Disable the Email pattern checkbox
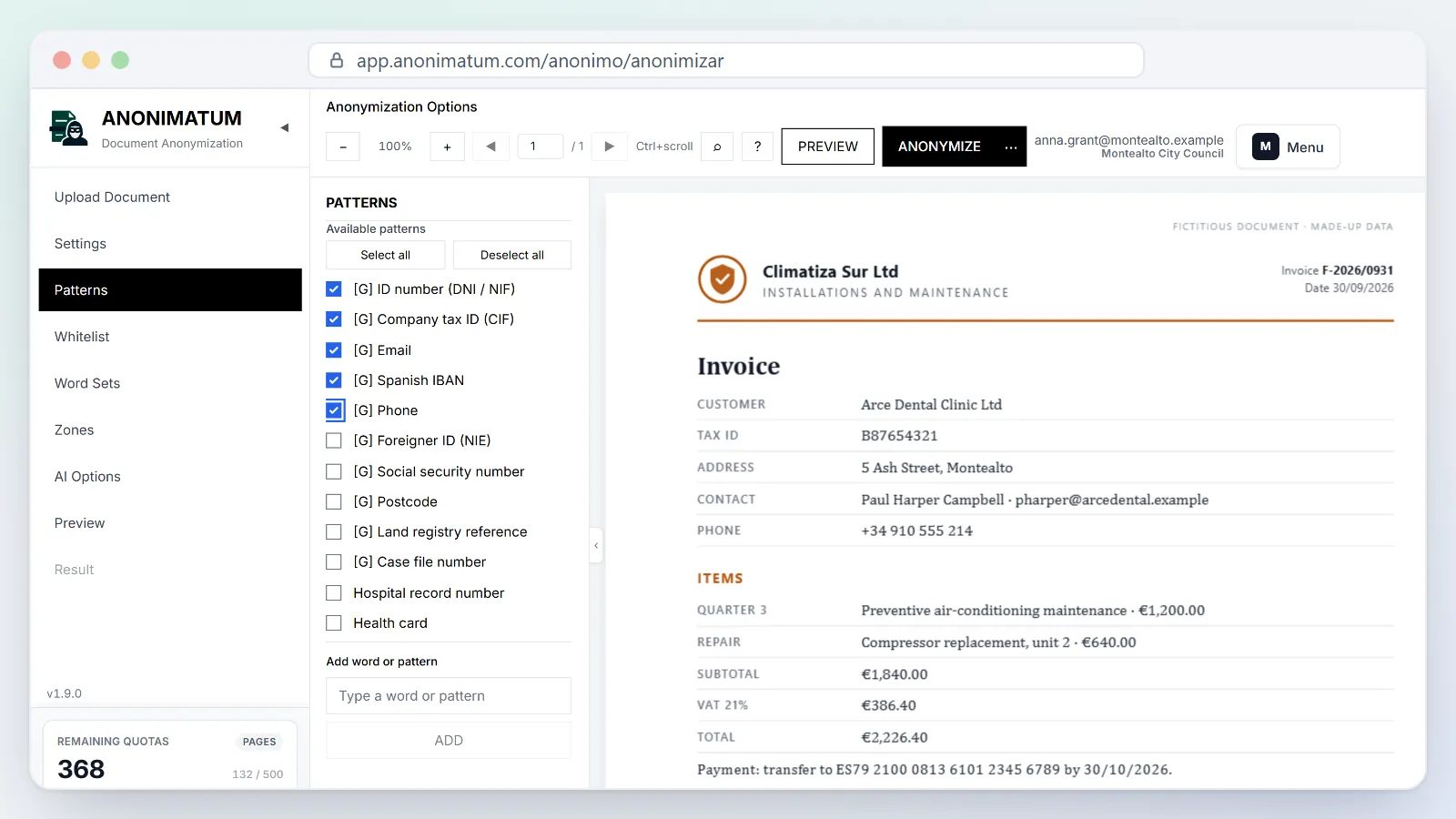This screenshot has height=819, width=1456. tap(334, 350)
